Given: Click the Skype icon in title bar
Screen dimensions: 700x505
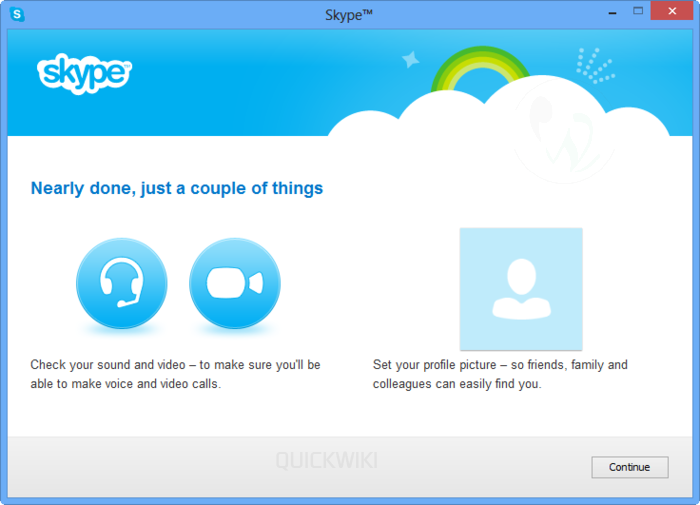Looking at the screenshot, I should [17, 14].
